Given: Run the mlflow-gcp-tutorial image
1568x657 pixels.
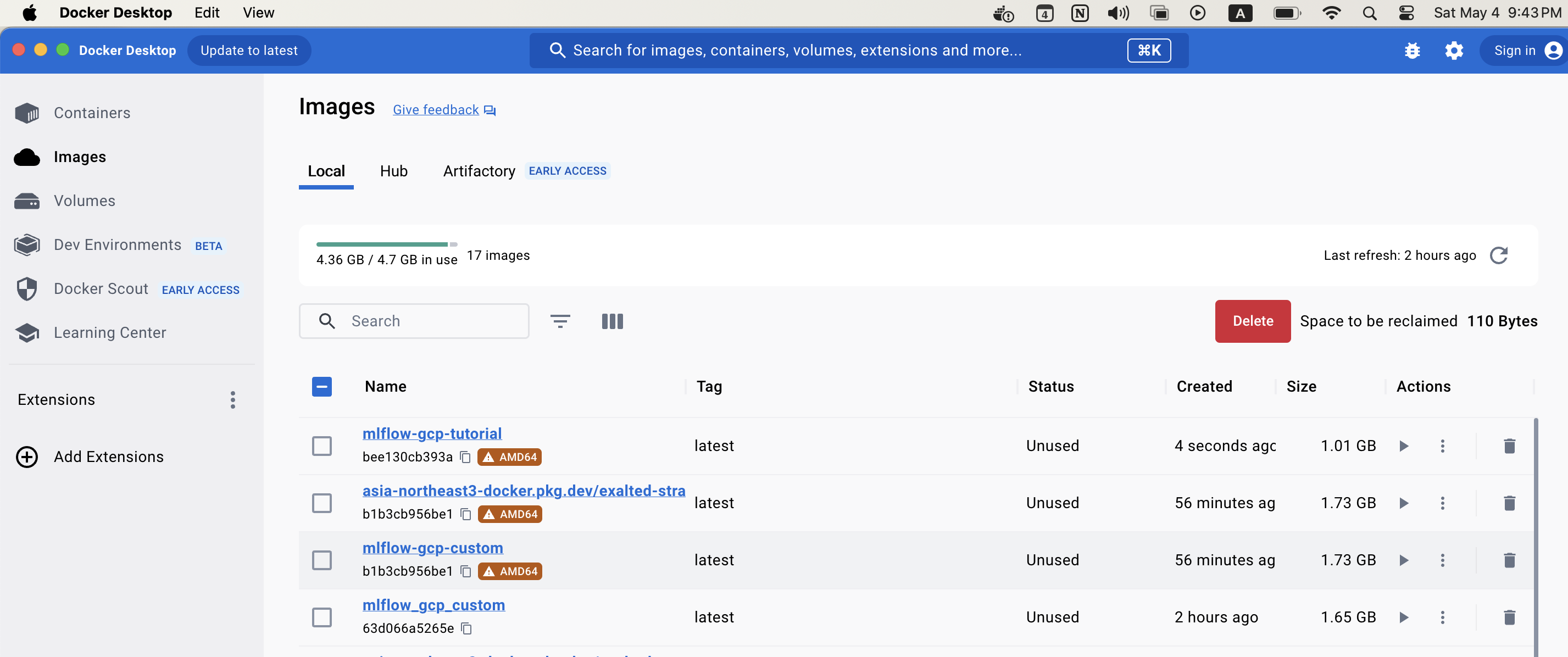Looking at the screenshot, I should pyautogui.click(x=1404, y=446).
